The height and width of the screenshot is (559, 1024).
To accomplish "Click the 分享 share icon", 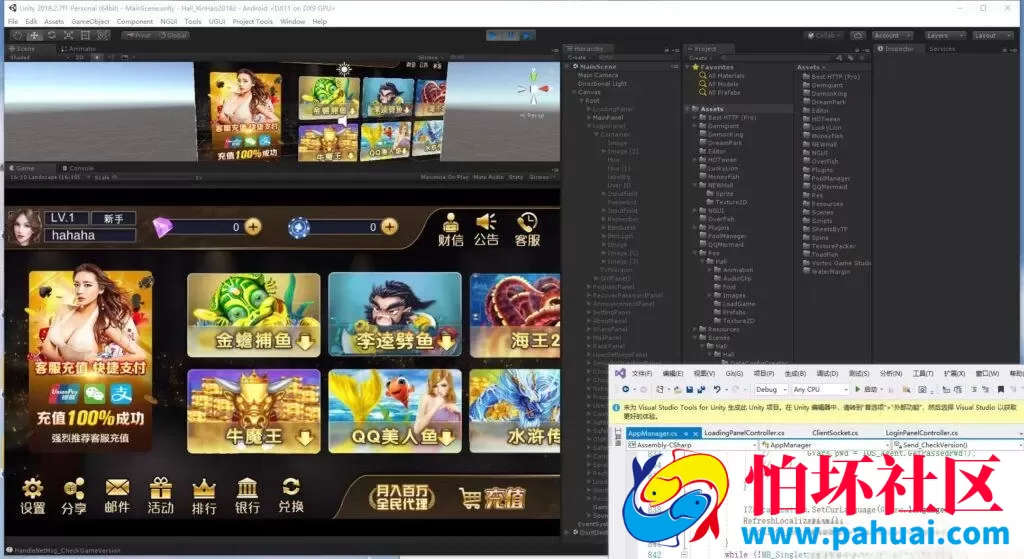I will [x=74, y=496].
